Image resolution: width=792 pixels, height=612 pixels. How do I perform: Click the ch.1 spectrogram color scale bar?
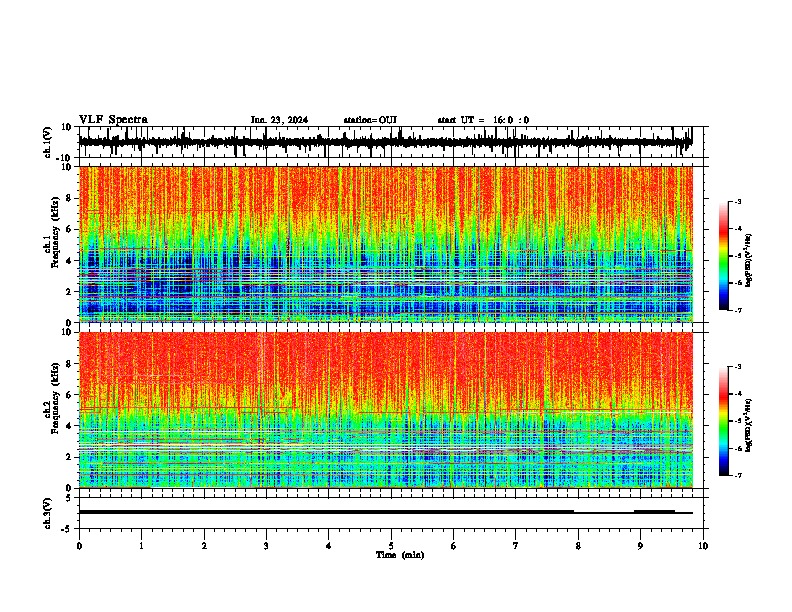pos(724,256)
